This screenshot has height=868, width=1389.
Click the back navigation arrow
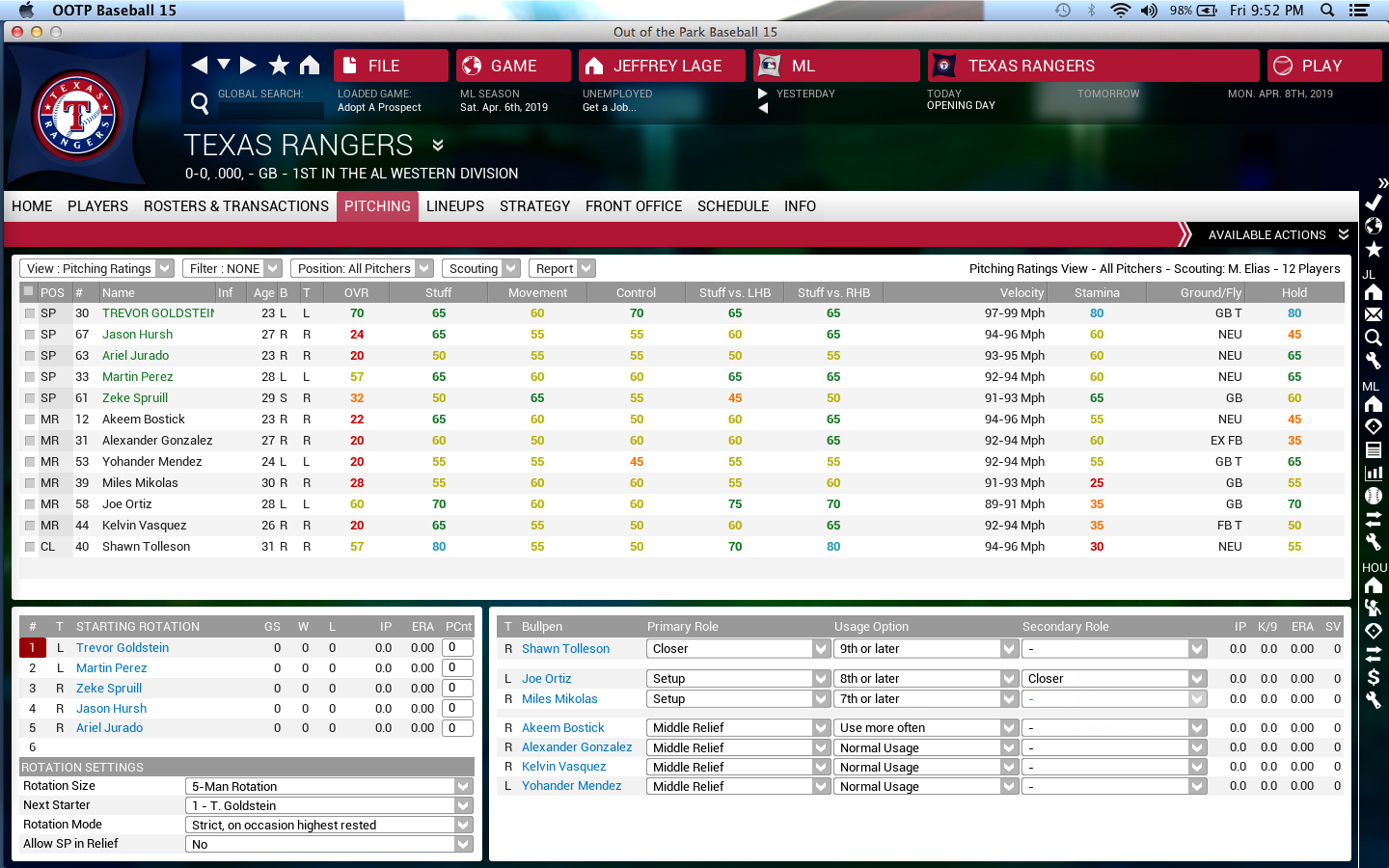(200, 65)
